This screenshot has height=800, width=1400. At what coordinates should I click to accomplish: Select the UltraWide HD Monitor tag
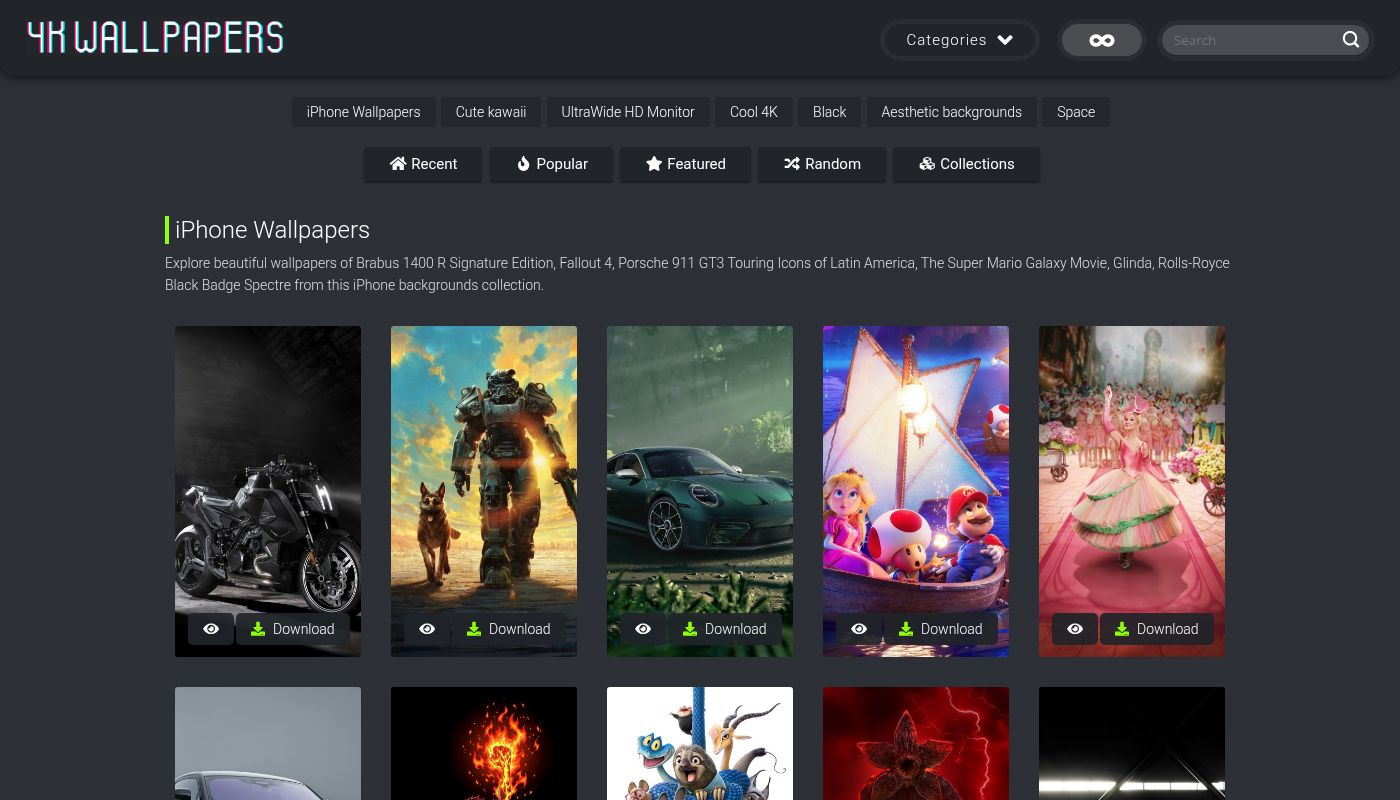coord(627,112)
